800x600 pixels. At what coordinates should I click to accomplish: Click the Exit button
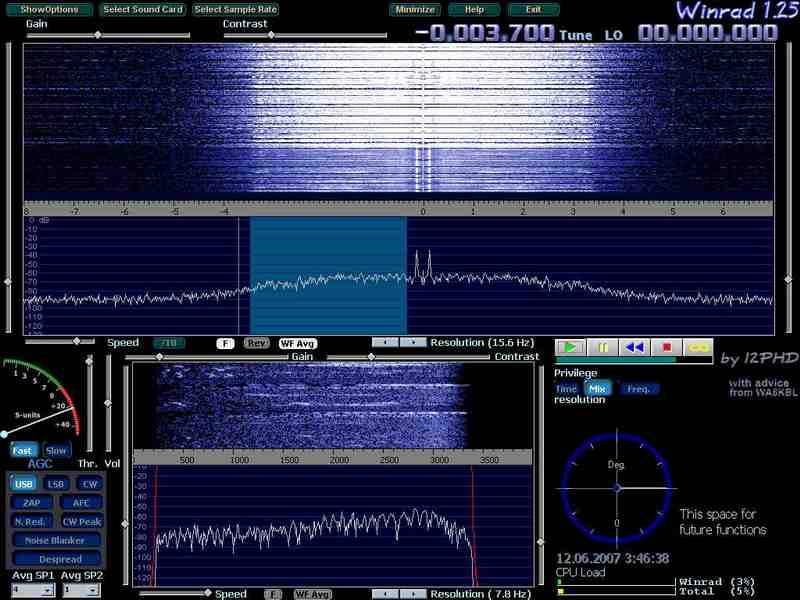click(533, 9)
